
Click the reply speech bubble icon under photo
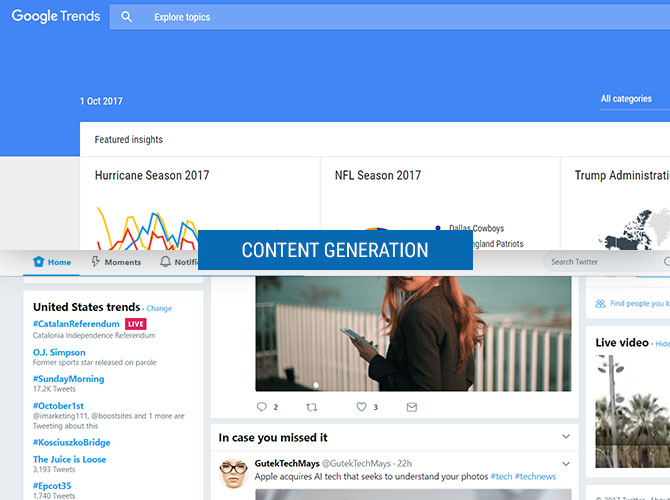(262, 407)
